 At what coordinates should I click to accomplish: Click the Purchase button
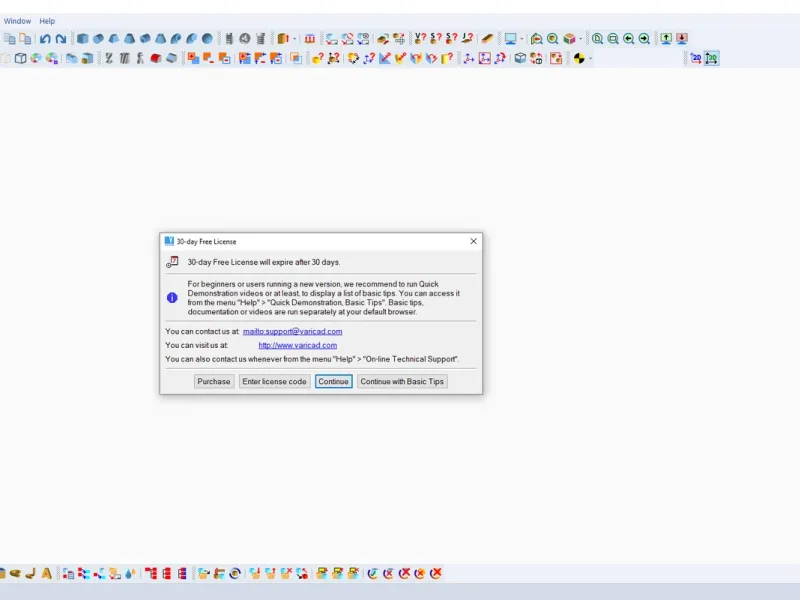(x=214, y=382)
